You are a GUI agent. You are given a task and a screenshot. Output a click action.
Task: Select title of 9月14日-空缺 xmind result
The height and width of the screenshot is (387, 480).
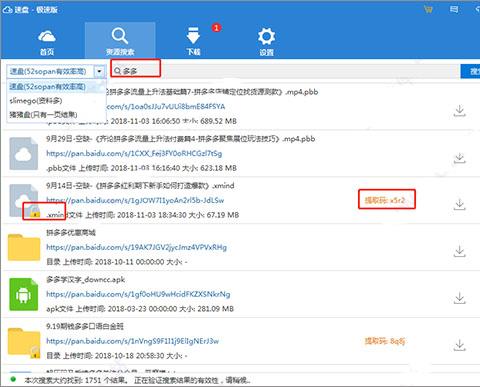[140, 186]
